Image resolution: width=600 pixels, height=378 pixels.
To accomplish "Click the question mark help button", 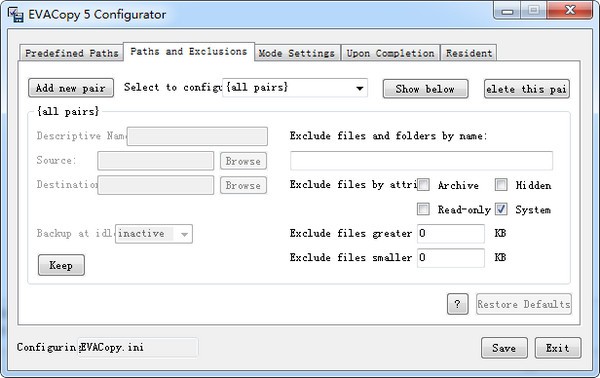I will 457,304.
